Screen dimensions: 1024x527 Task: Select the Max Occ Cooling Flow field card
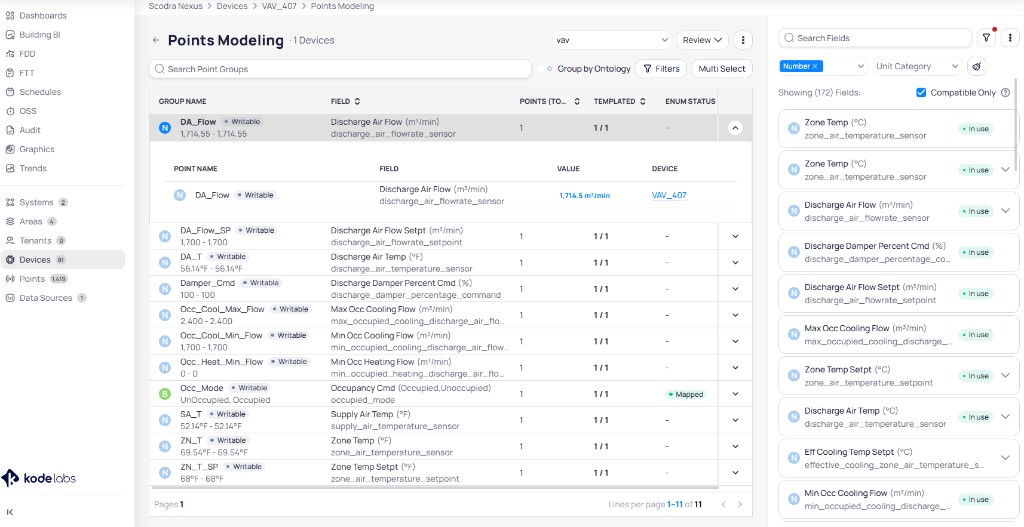point(898,334)
